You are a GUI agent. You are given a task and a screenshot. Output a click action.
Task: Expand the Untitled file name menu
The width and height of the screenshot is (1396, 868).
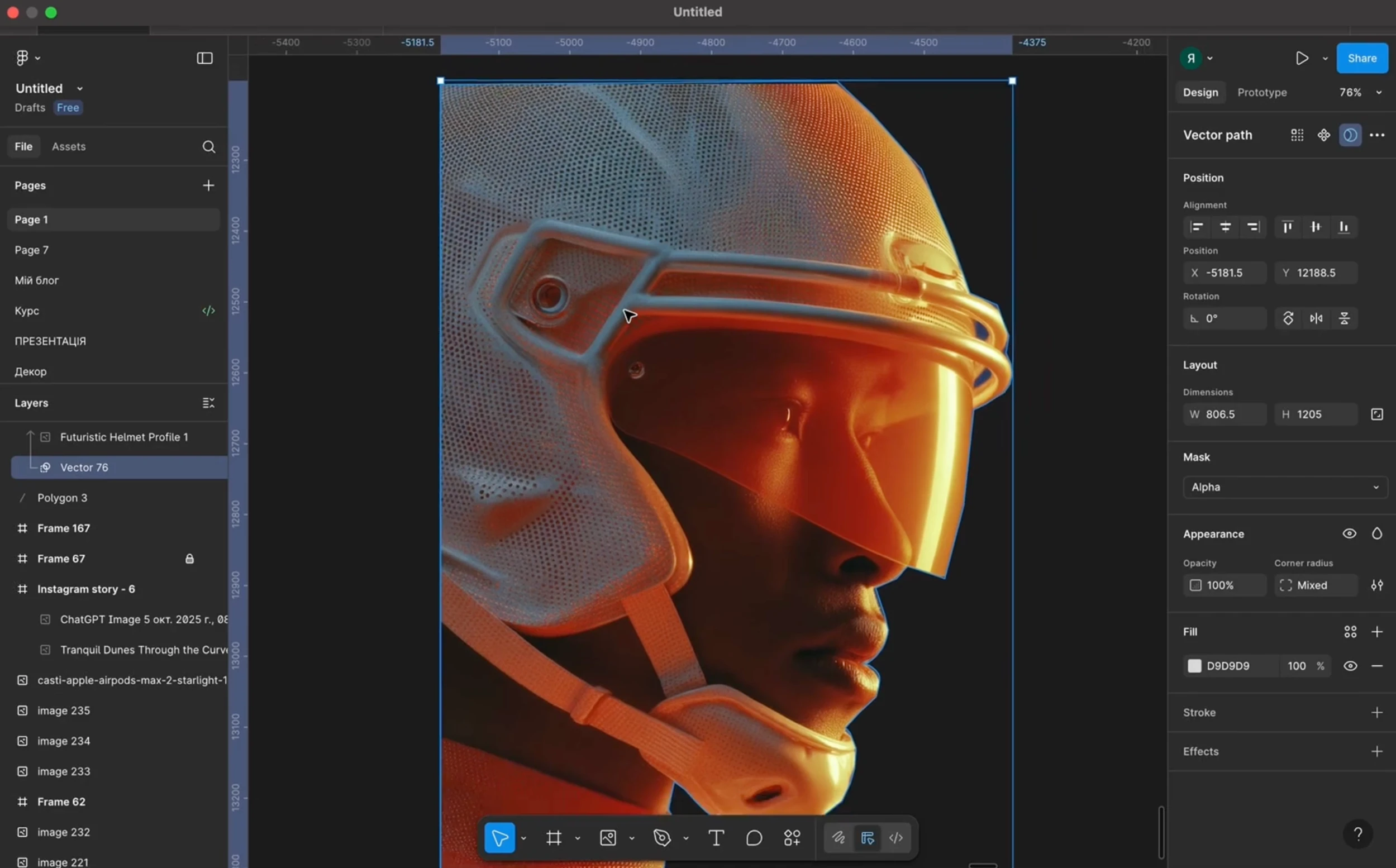pyautogui.click(x=80, y=88)
